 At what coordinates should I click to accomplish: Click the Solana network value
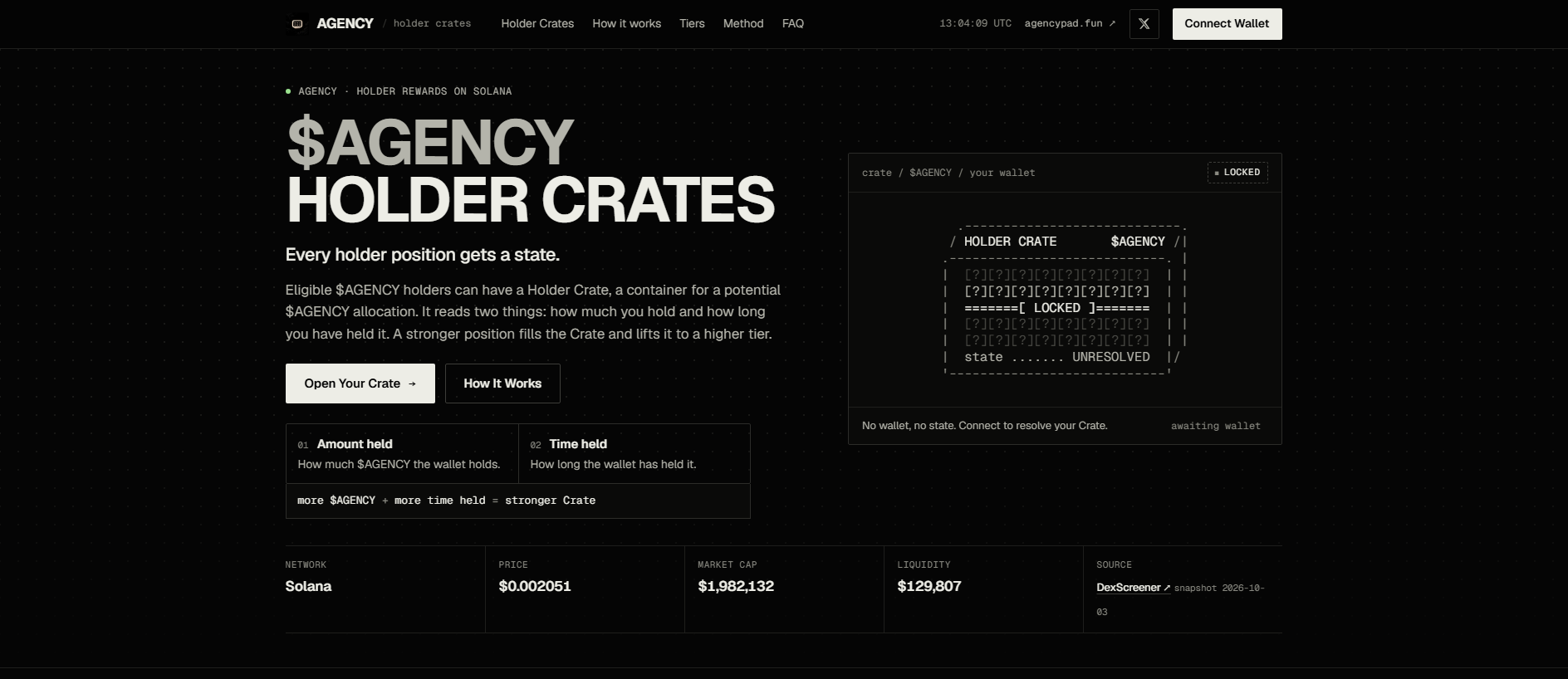(308, 586)
